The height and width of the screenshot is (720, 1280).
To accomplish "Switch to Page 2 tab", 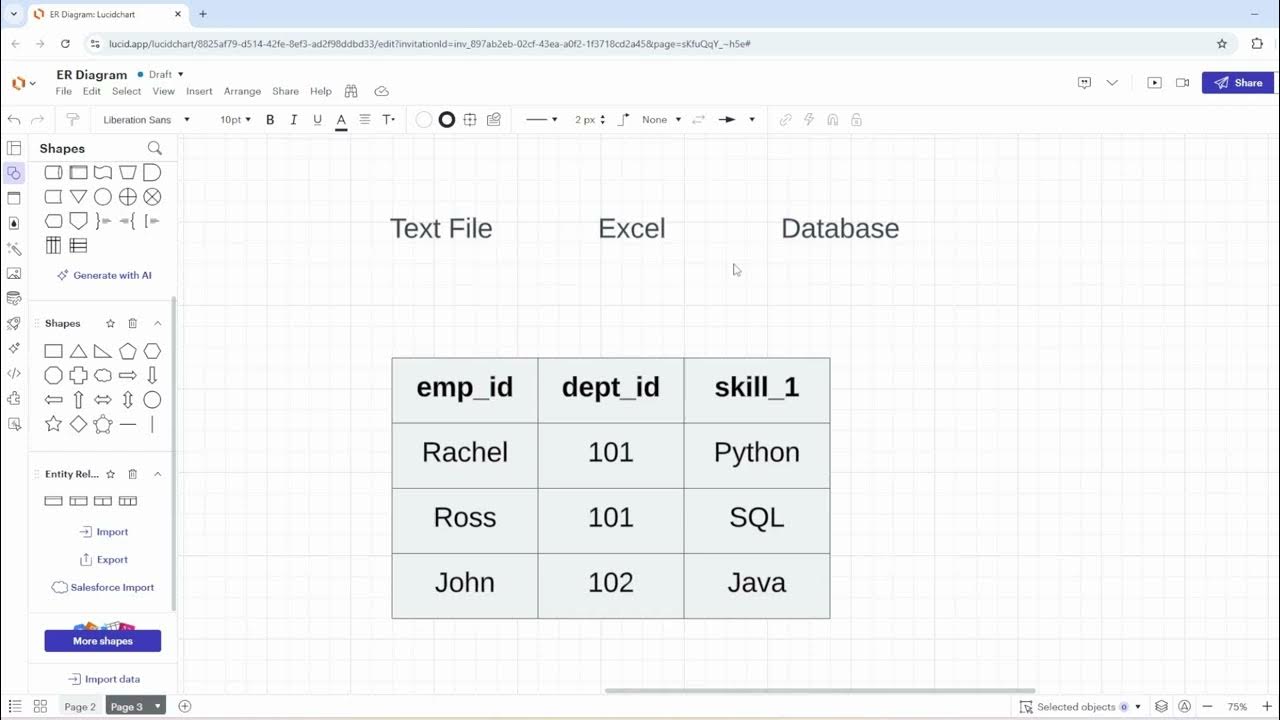I will click(80, 707).
